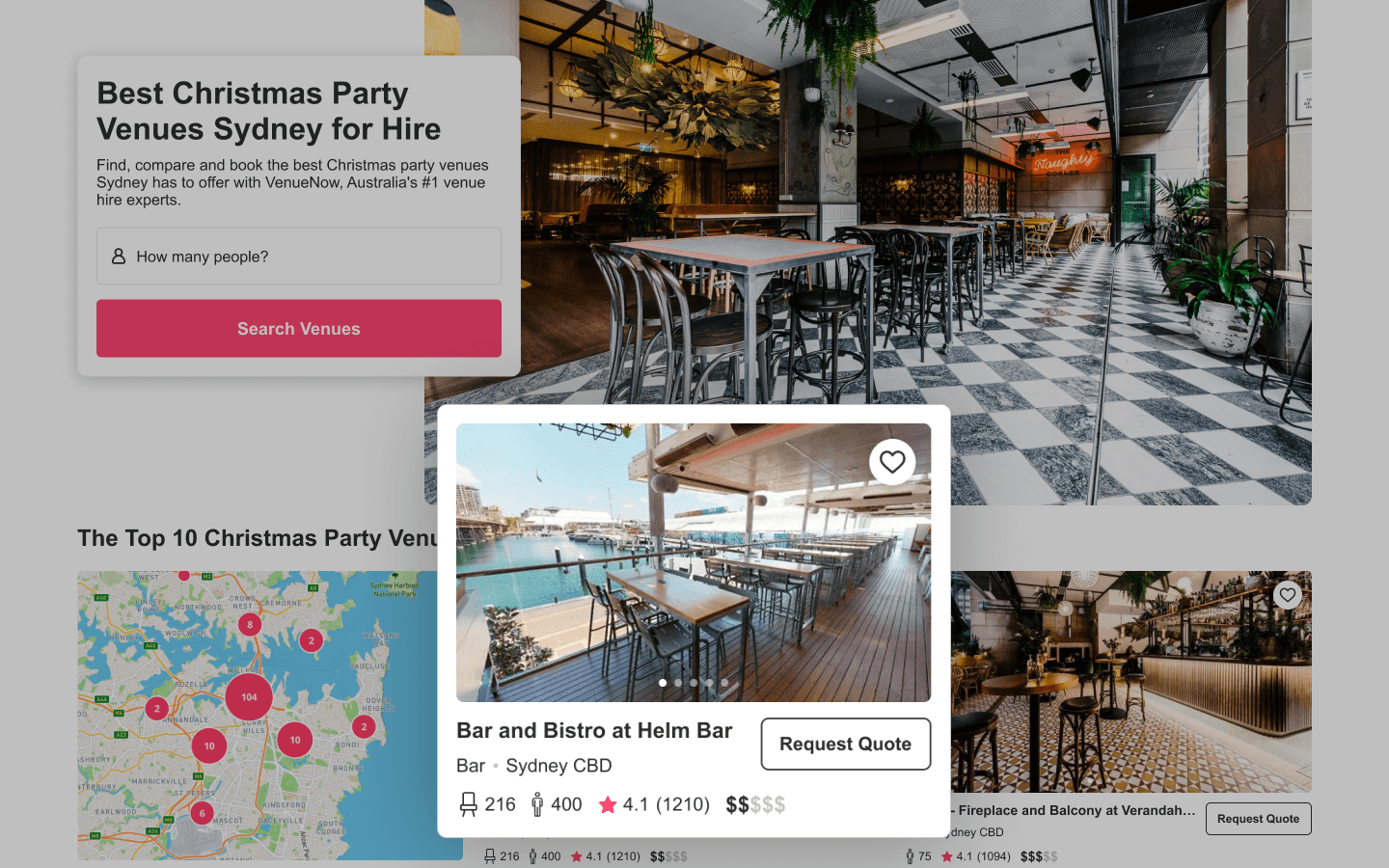The width and height of the screenshot is (1389, 868).
Task: Favorite Helm Bar with the heart icon
Action: tap(892, 462)
